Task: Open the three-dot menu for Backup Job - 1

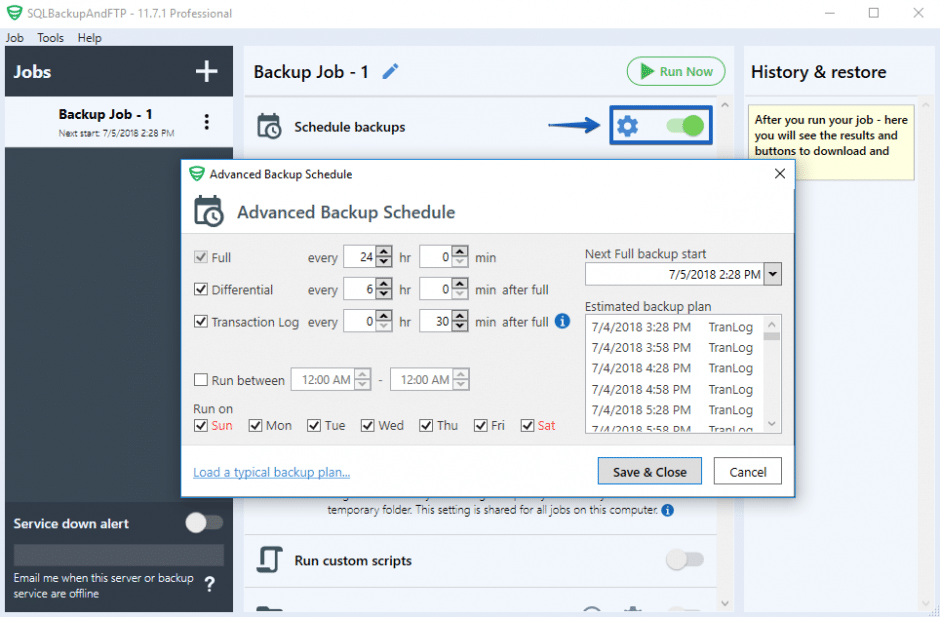Action: [207, 121]
